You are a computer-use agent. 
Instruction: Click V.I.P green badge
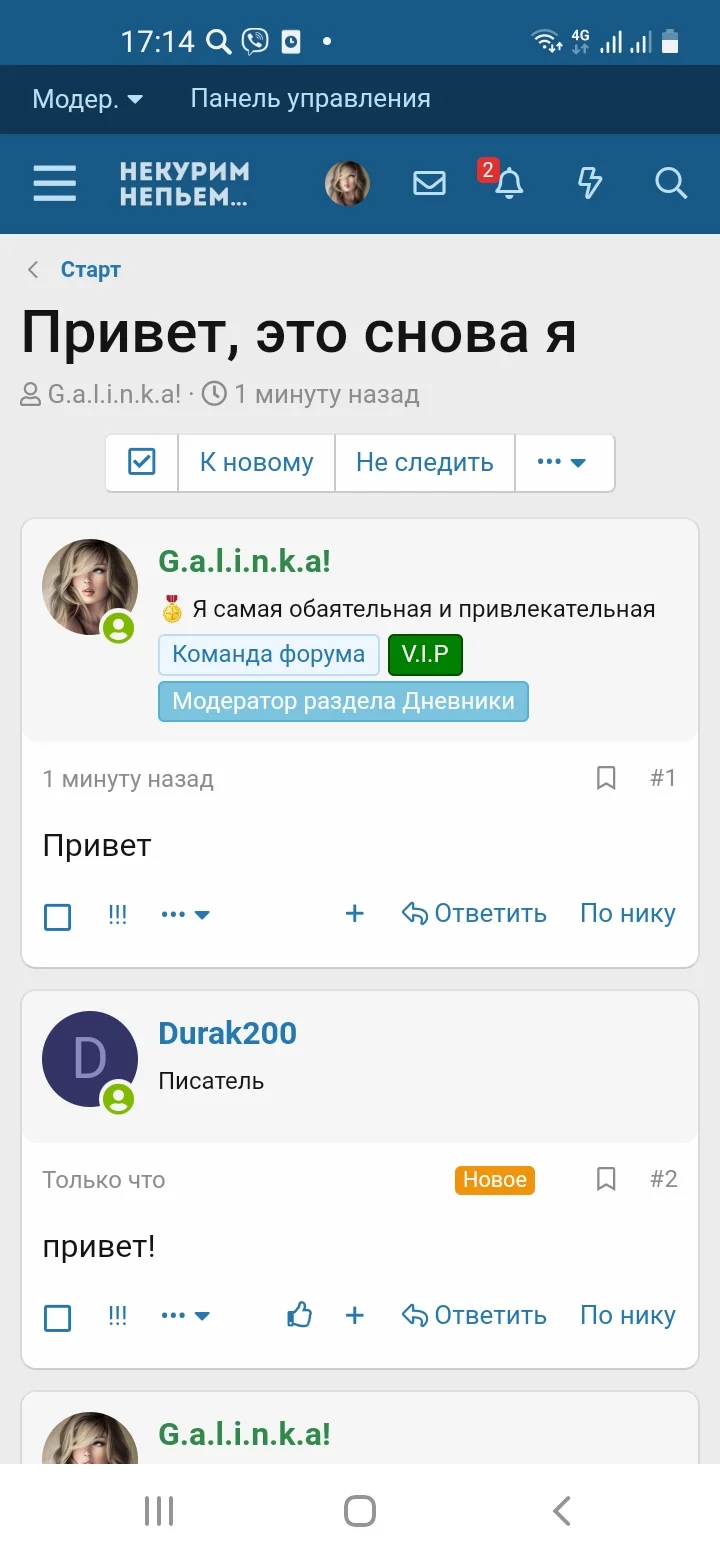pyautogui.click(x=426, y=655)
